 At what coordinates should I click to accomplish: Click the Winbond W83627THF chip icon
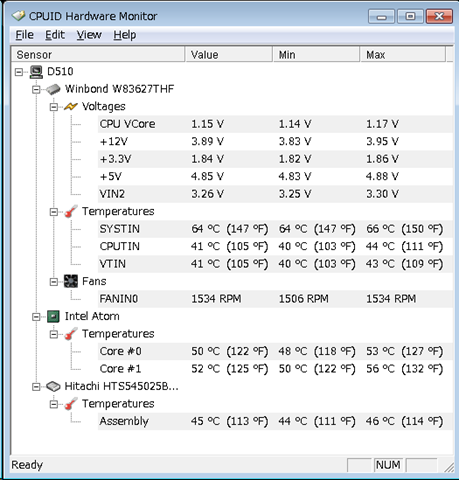tap(53, 89)
